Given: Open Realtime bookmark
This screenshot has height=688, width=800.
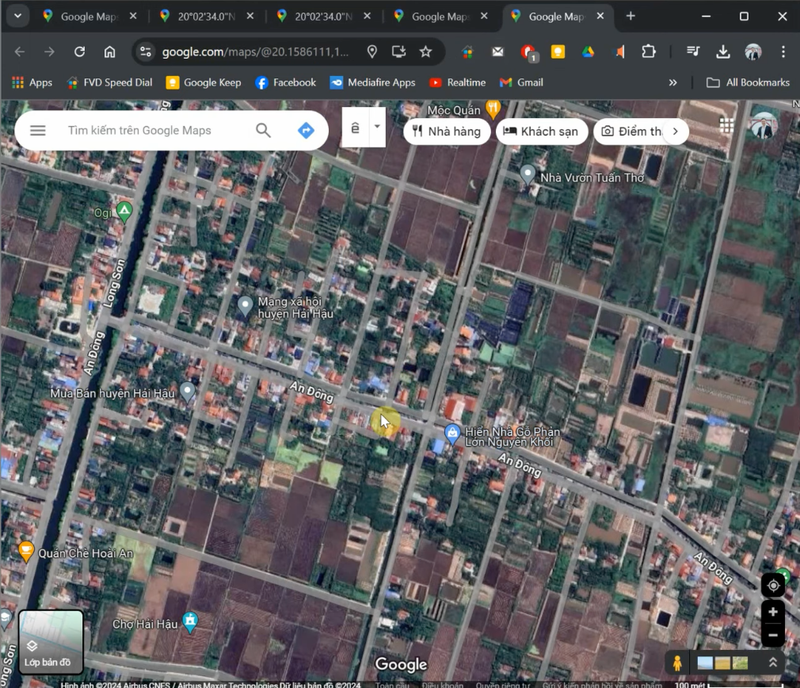Looking at the screenshot, I should point(458,83).
